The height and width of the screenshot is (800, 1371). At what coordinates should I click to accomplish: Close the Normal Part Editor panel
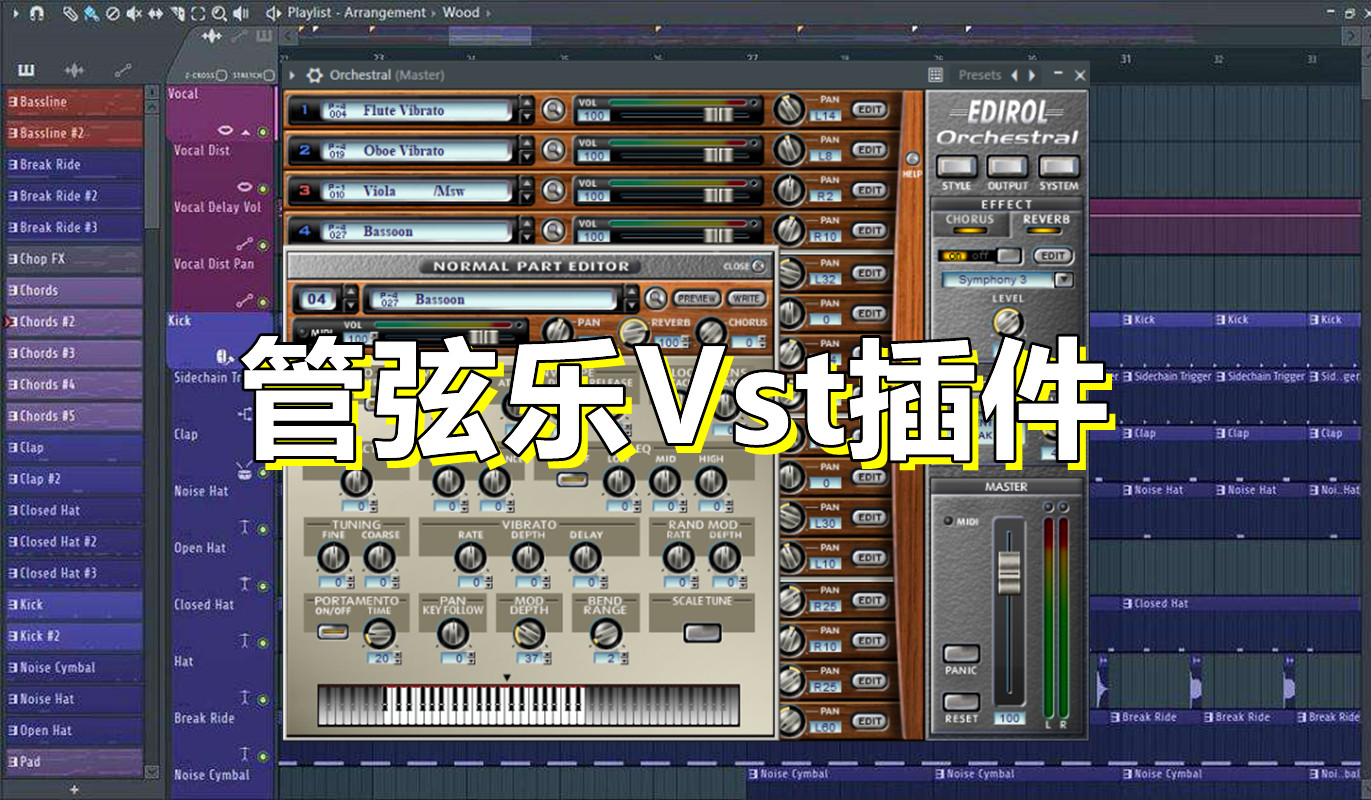click(x=757, y=266)
